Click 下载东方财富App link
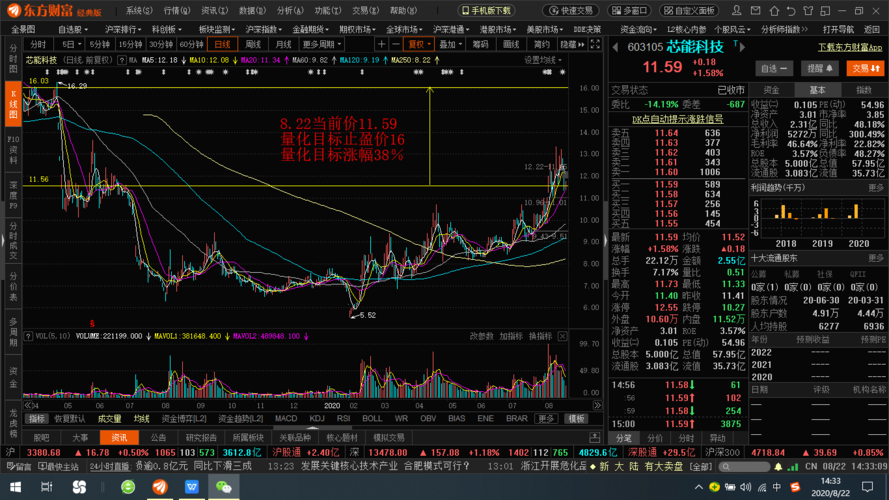 click(x=850, y=48)
